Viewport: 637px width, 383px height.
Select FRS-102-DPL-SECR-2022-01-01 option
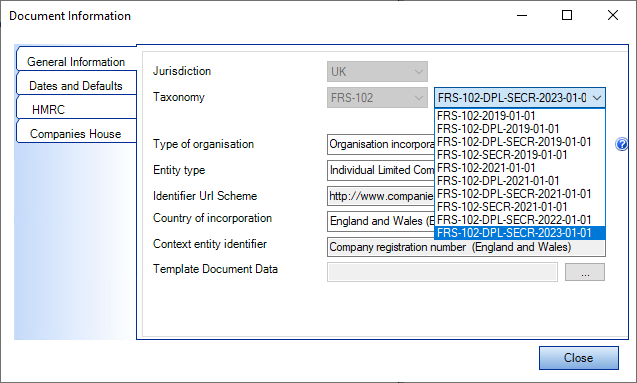tap(520, 220)
